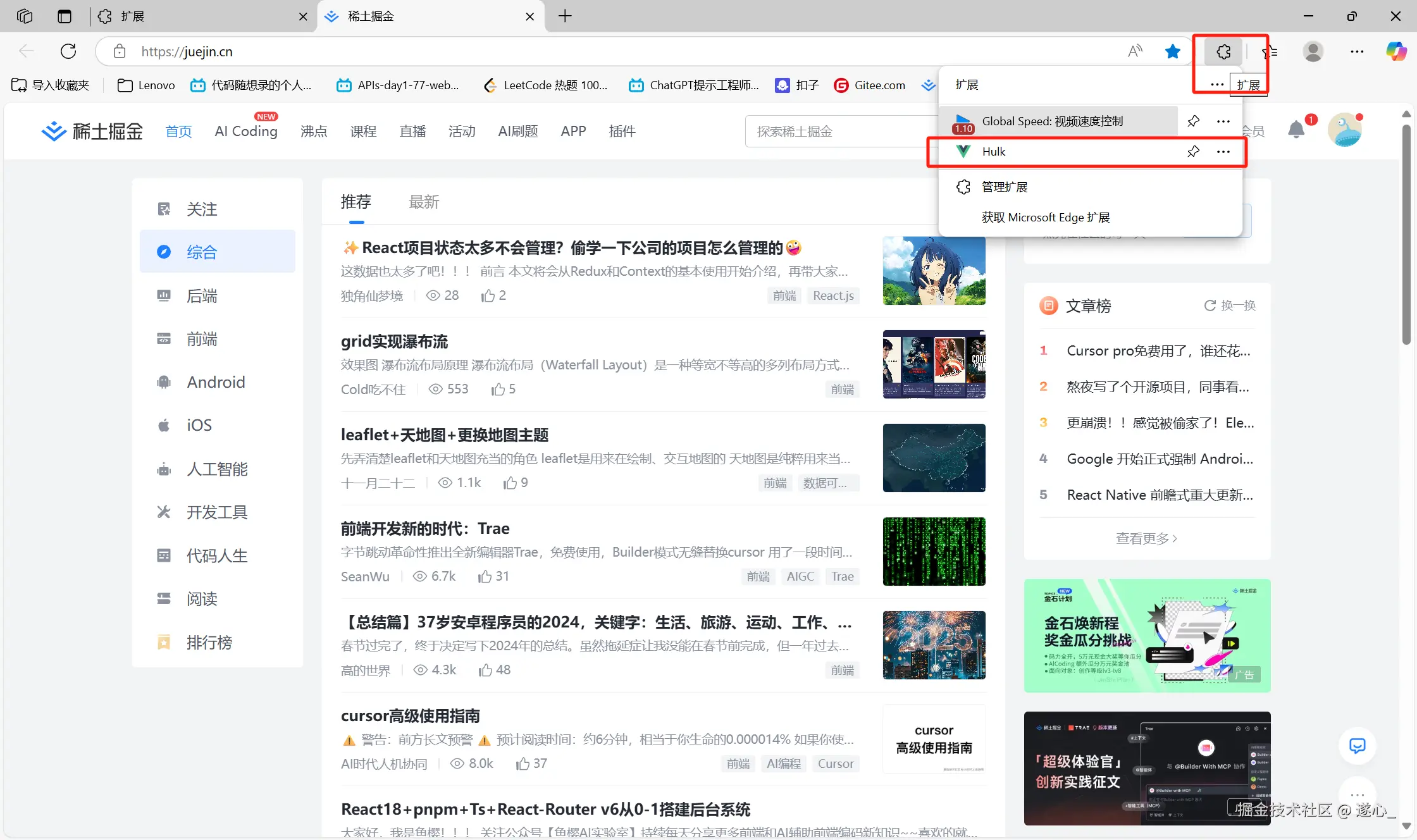Select 管理扩展 in extensions menu
1417x840 pixels.
[x=1005, y=187]
